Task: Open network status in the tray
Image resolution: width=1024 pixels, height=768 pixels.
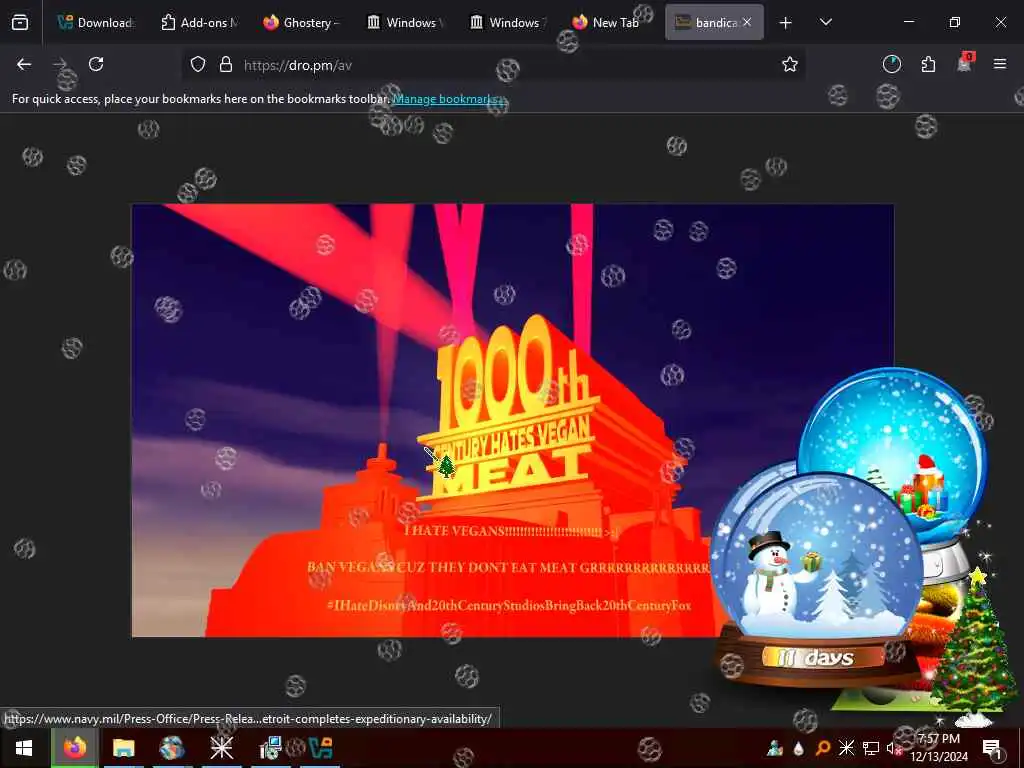Action: (871, 748)
